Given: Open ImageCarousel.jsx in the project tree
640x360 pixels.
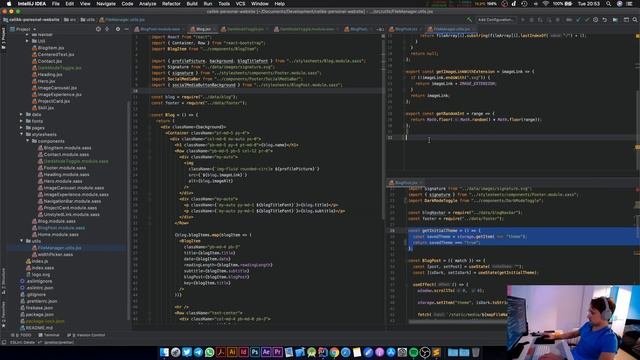Looking at the screenshot, I should 54,88.
